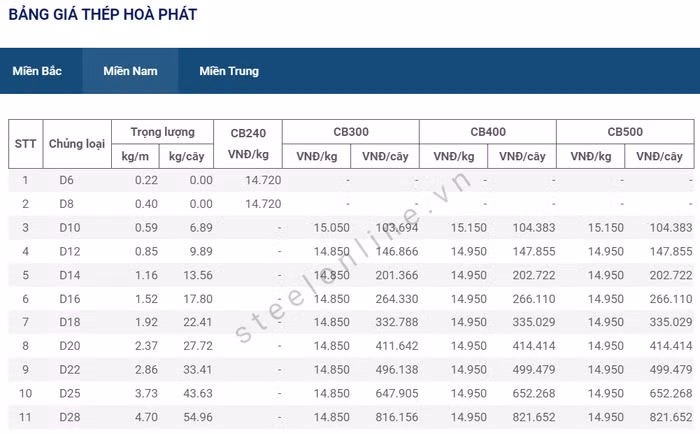
Task: Switch to the Miền Bắc tab
Action: pos(37,71)
